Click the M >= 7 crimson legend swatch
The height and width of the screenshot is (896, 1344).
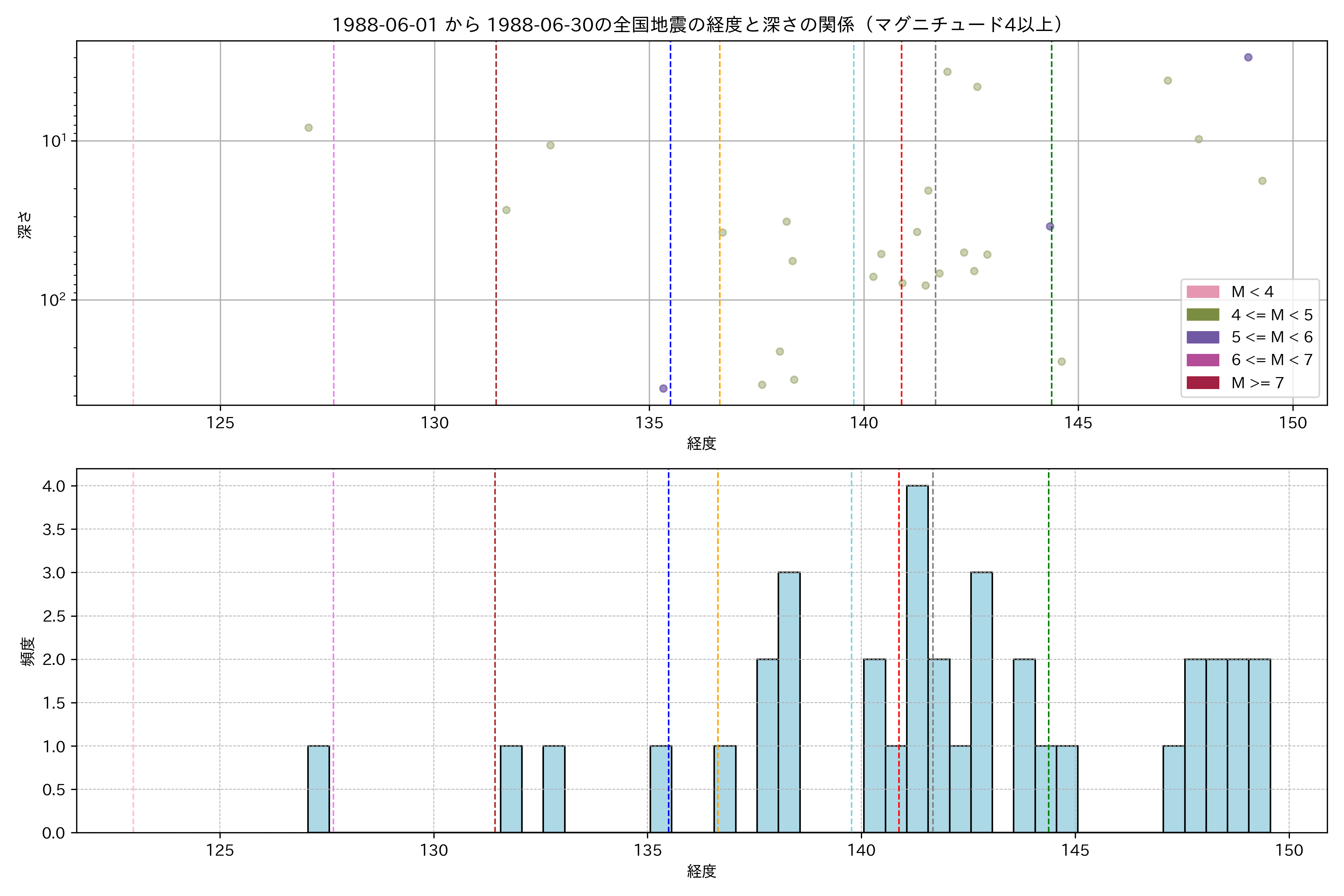click(x=1202, y=383)
